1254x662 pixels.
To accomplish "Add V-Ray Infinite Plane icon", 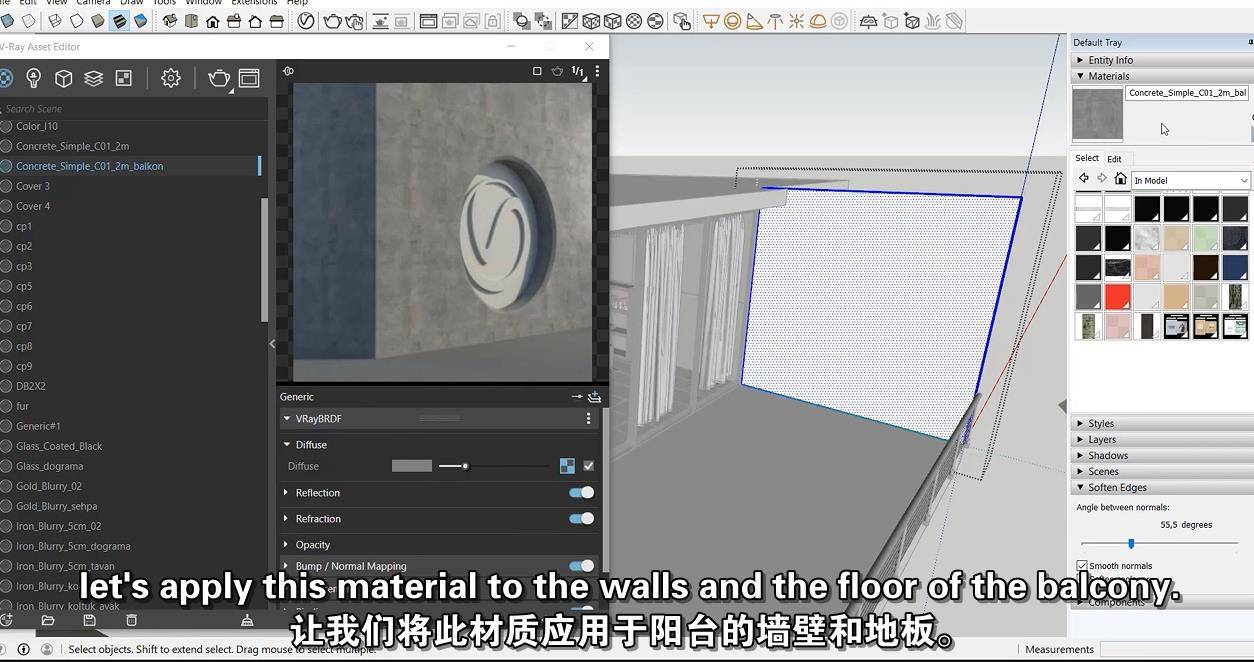I will point(868,21).
